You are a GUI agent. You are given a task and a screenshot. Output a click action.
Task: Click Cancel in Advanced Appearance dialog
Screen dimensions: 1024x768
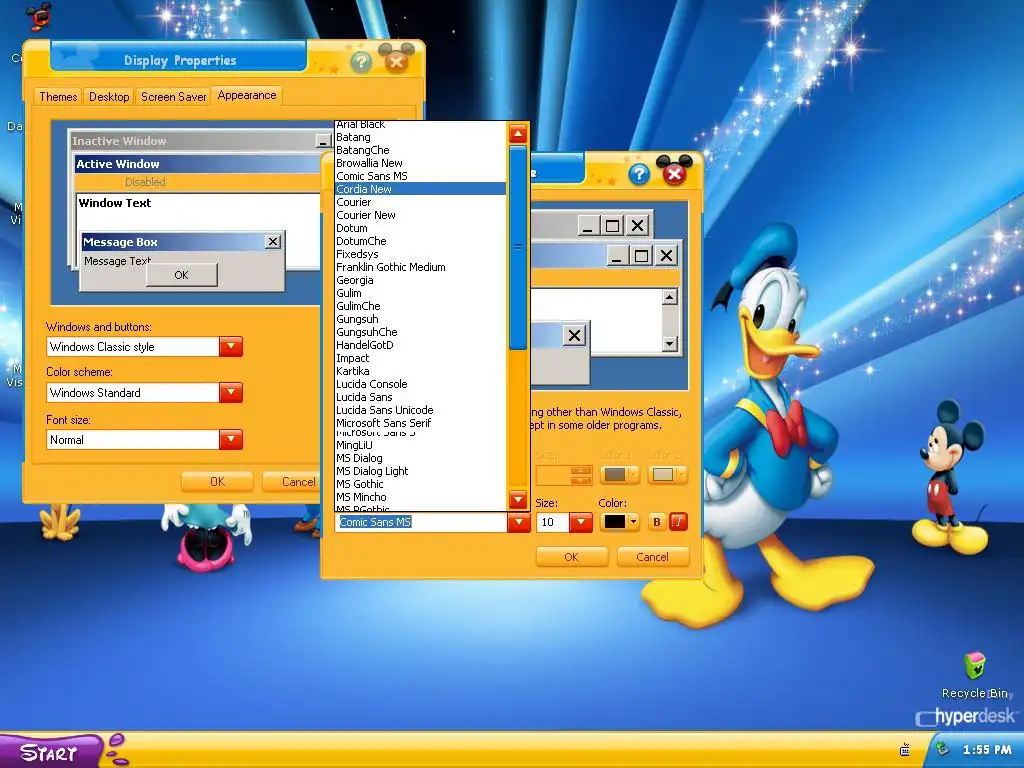click(x=652, y=557)
